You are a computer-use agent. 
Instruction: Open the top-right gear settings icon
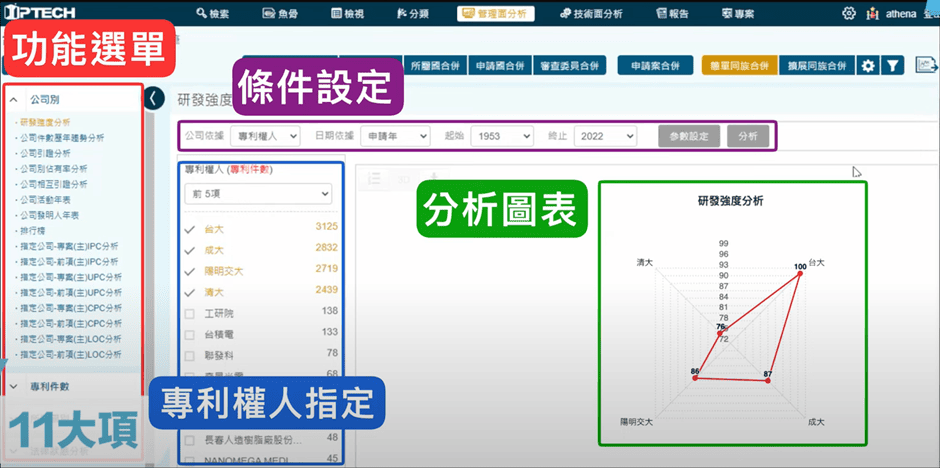coord(849,14)
